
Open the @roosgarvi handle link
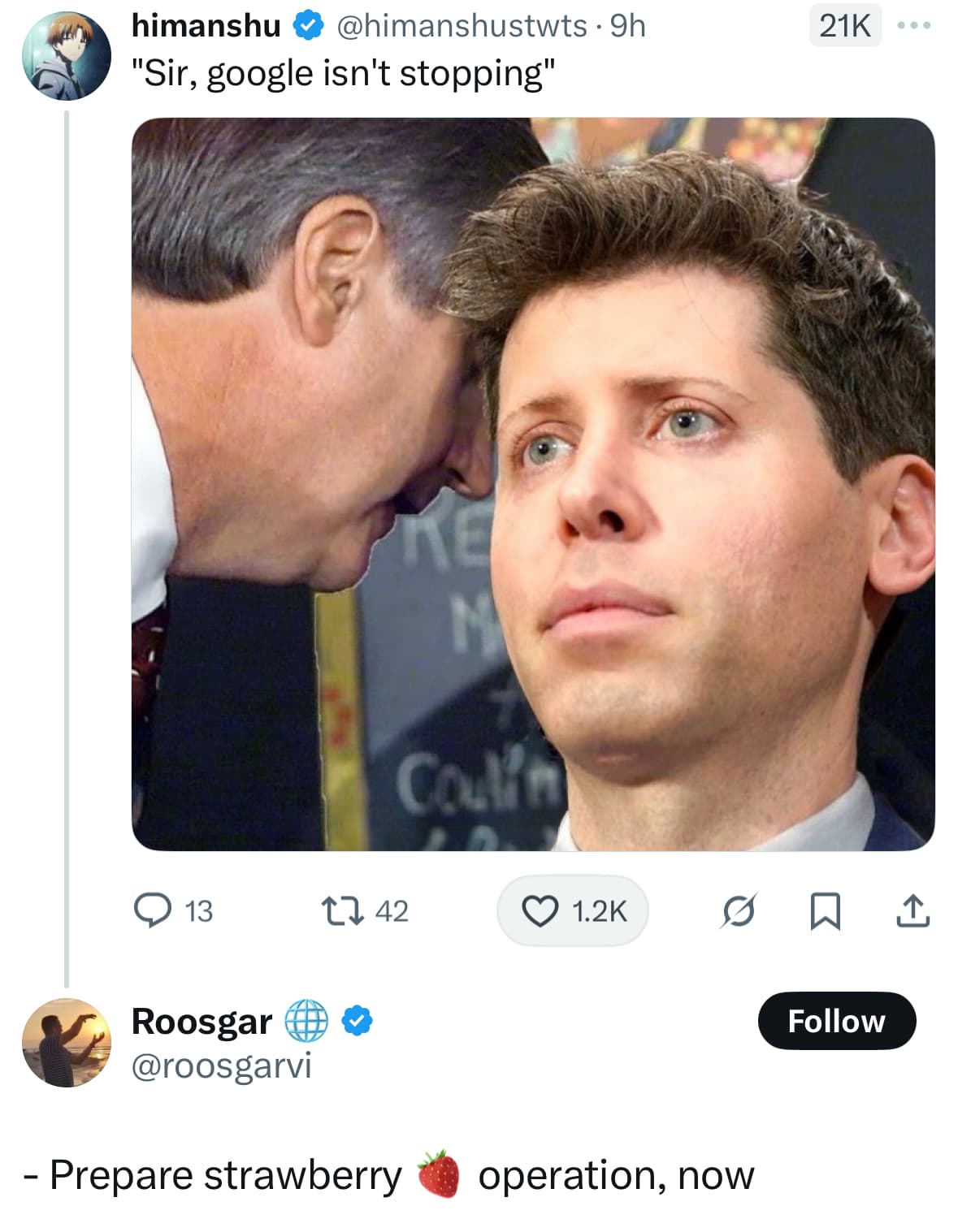(221, 1066)
